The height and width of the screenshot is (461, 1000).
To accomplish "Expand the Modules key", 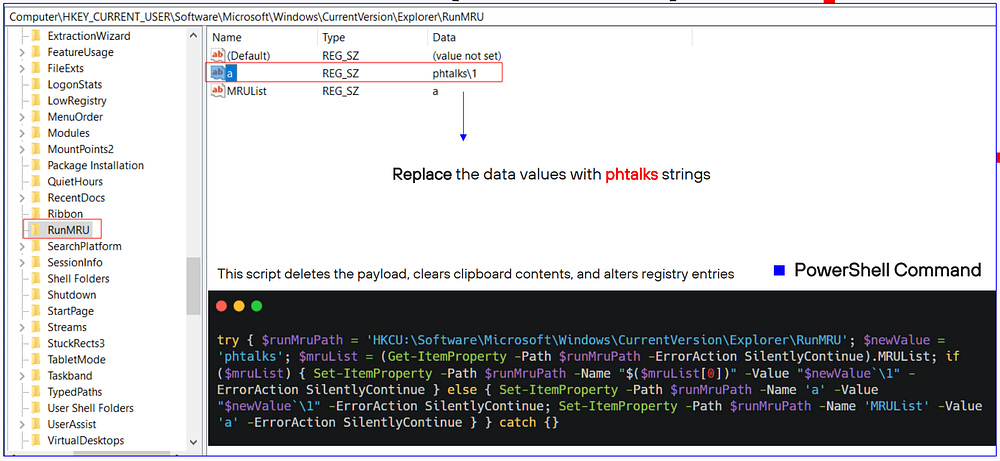I will coord(22,133).
